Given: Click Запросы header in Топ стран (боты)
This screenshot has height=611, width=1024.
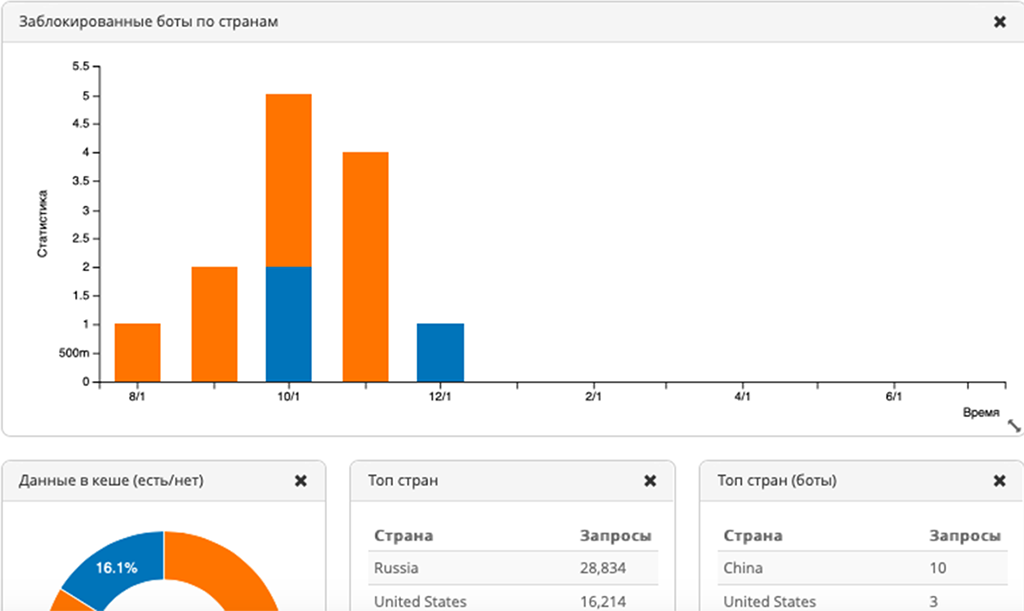Looking at the screenshot, I should click(x=965, y=536).
